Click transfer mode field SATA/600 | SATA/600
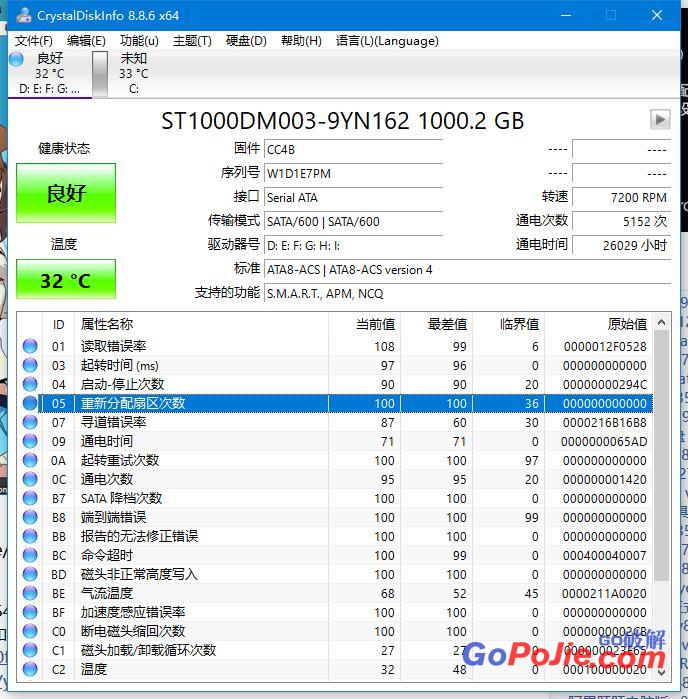 [x=353, y=222]
